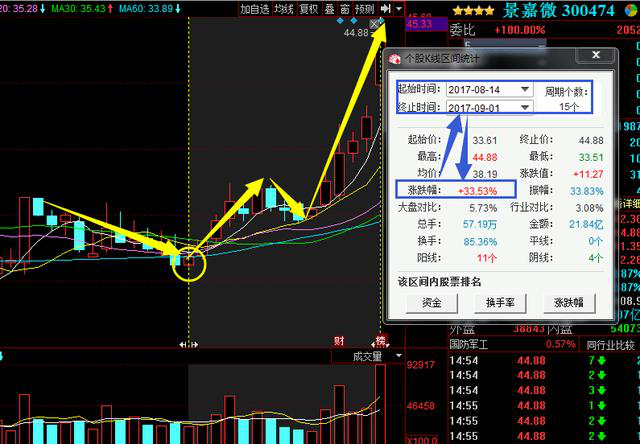Open the 终止时间 end date dropdown
This screenshot has width=640, height=444.
click(525, 107)
